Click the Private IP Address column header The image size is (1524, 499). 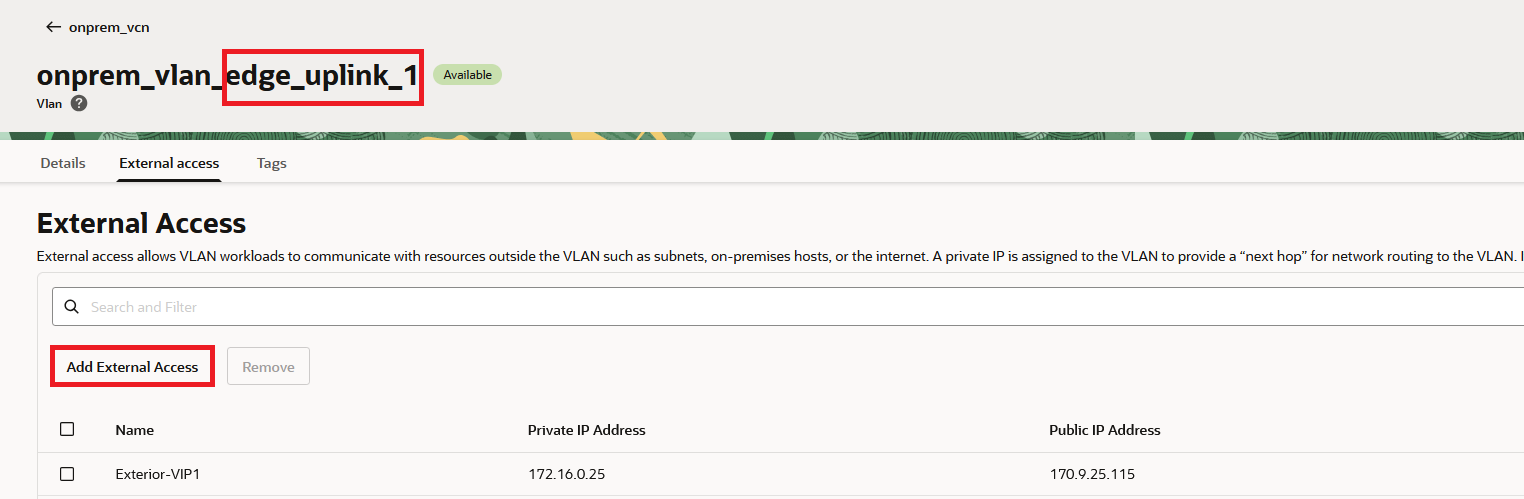coord(586,430)
